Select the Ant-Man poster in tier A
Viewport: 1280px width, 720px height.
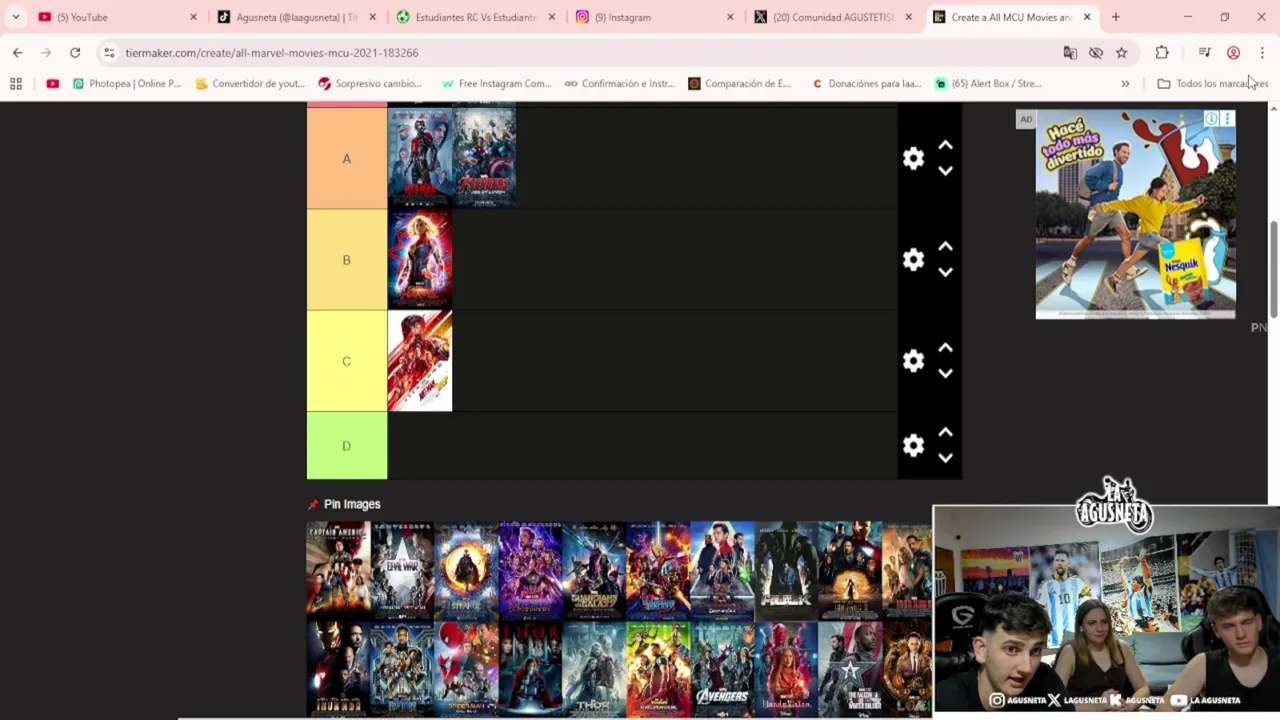(419, 158)
